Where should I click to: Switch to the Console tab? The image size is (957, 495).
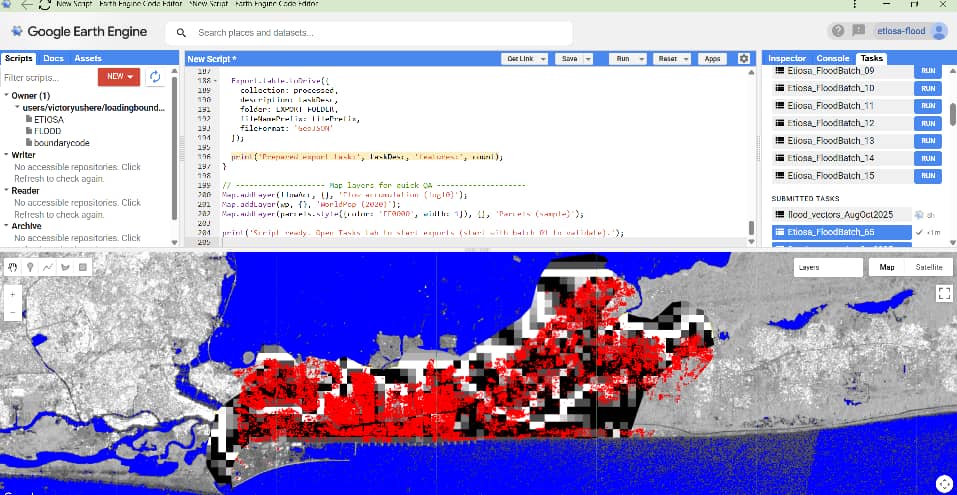click(832, 59)
